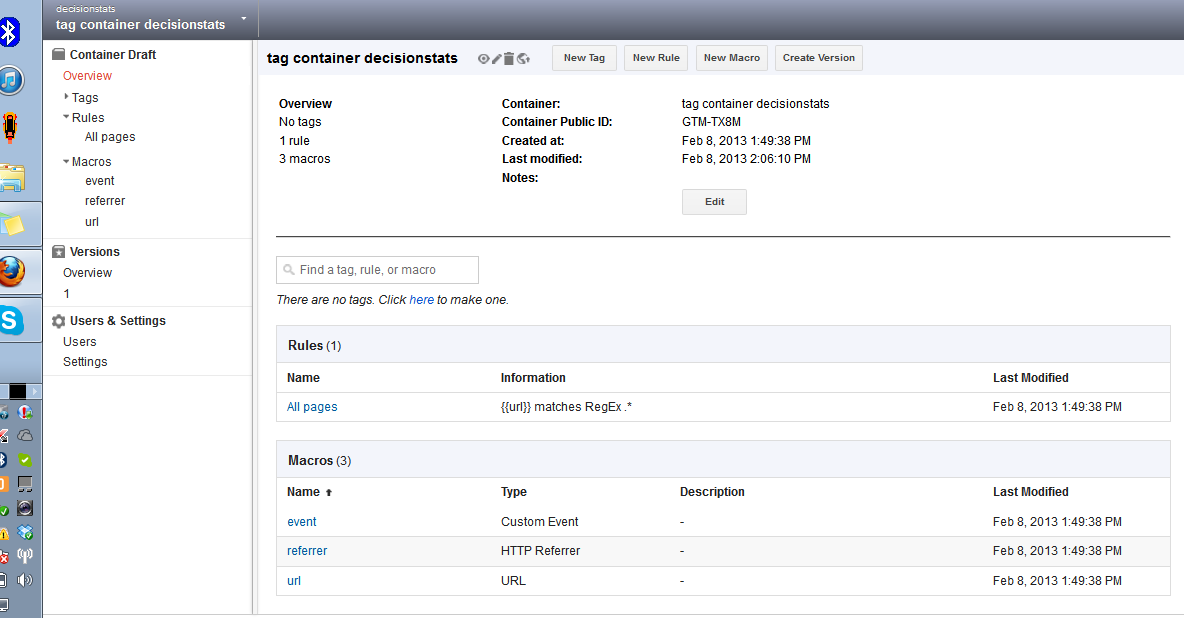Collapse the Rules tree in sidebar
This screenshot has height=618, width=1184.
pyautogui.click(x=66, y=117)
